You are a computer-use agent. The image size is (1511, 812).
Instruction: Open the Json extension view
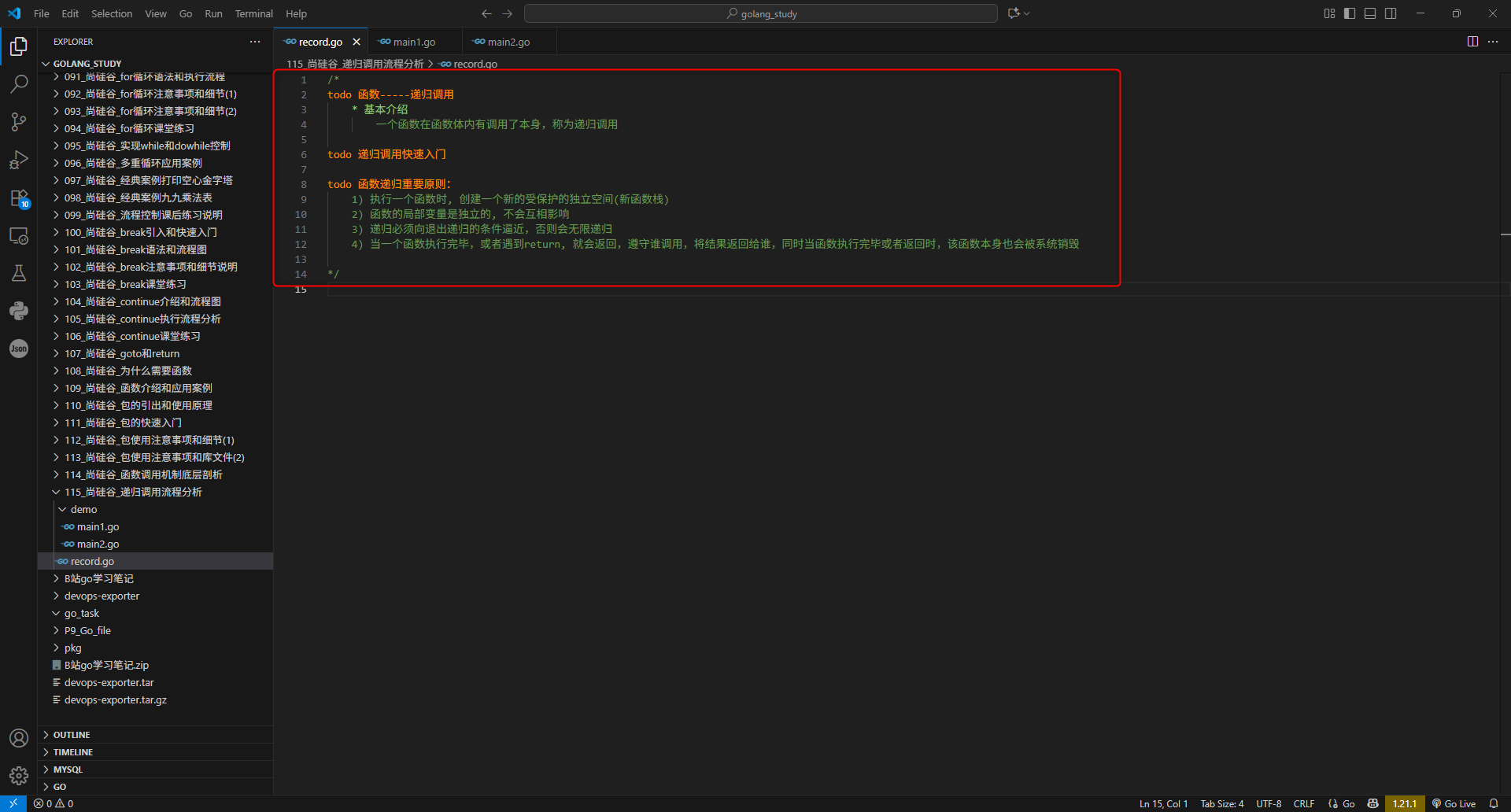(19, 349)
